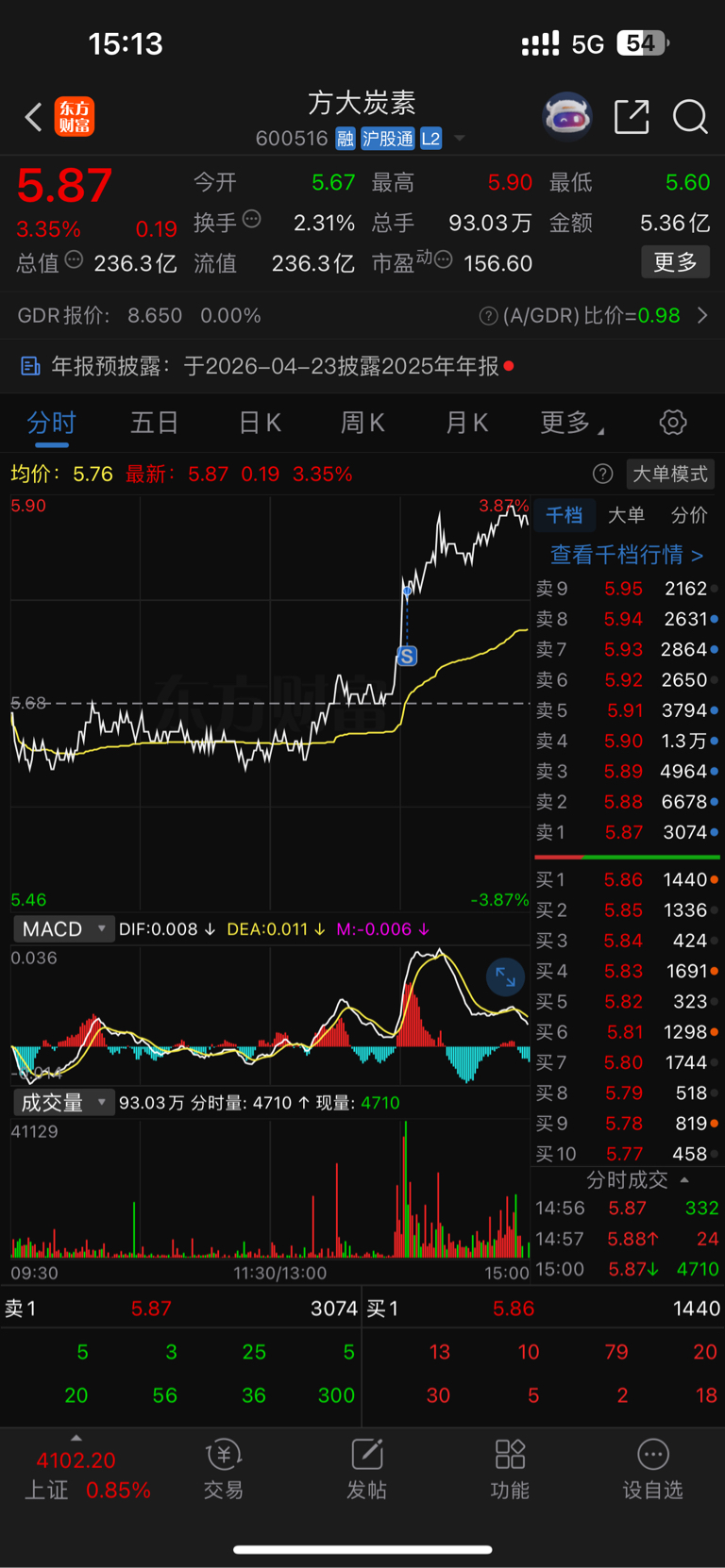
Task: Open info icon next to 总值
Action: click(x=74, y=259)
